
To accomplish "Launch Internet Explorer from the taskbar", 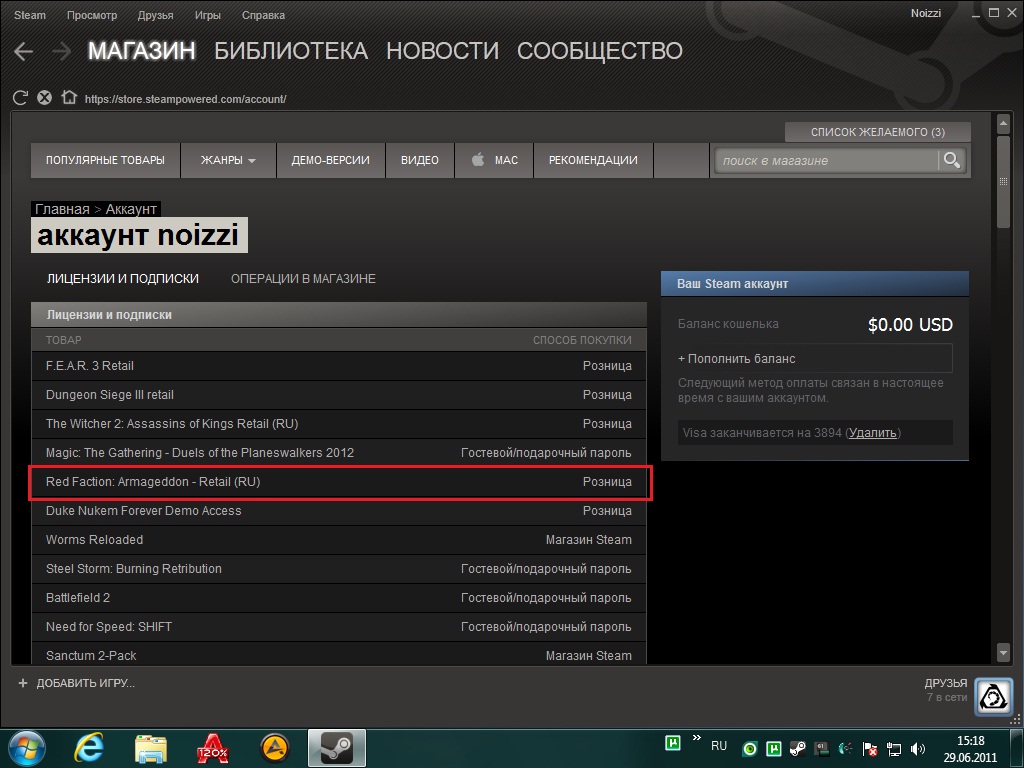I will click(89, 748).
